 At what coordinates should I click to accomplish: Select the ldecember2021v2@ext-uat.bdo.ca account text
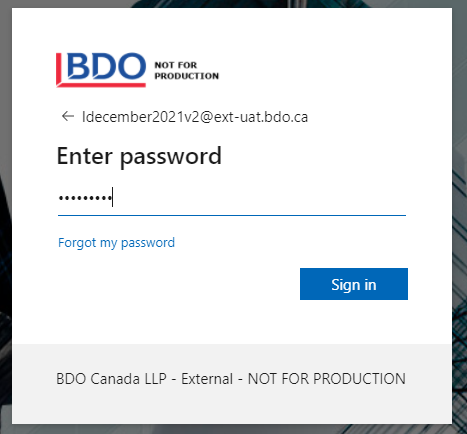click(195, 117)
